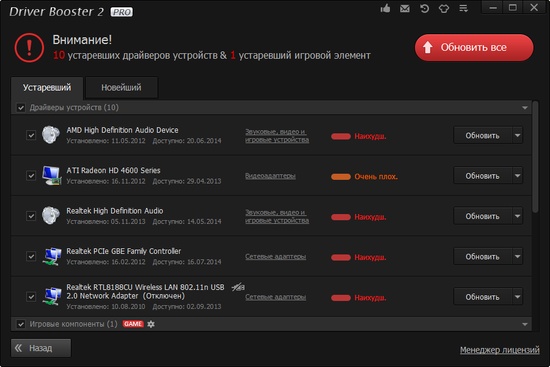The image size is (550, 367).
Task: Go back with the Назад button
Action: (41, 348)
